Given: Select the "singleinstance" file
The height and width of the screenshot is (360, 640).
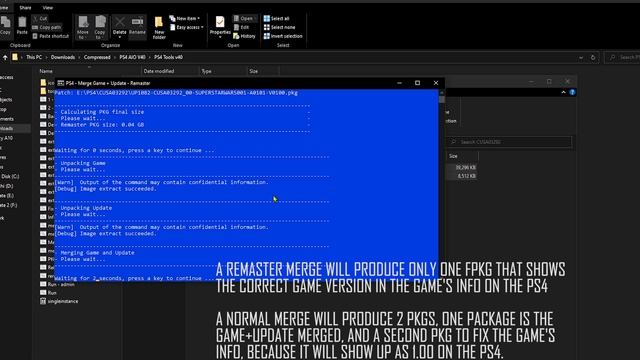Looking at the screenshot, I should click(59, 301).
